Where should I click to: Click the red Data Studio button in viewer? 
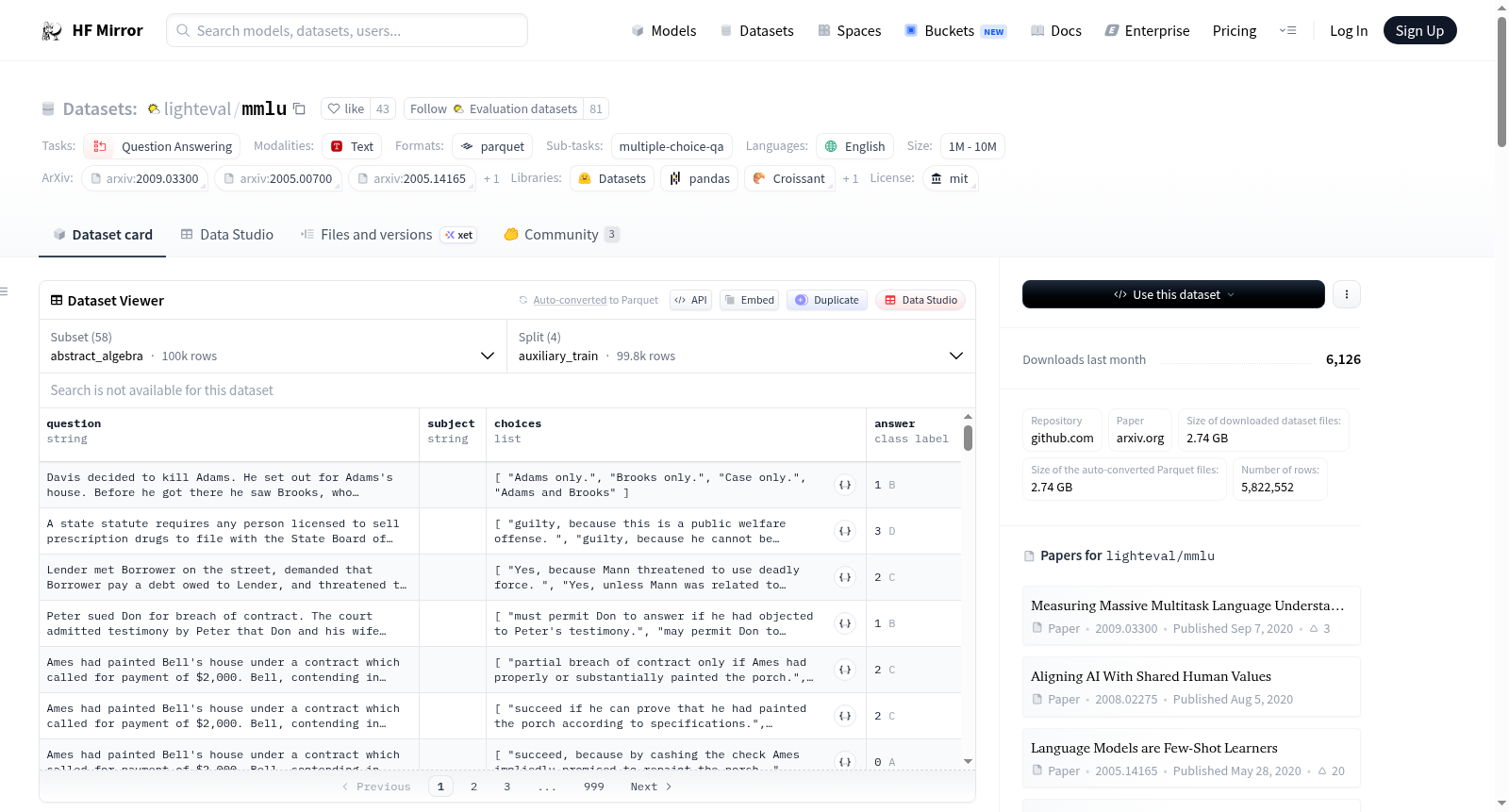pos(920,300)
